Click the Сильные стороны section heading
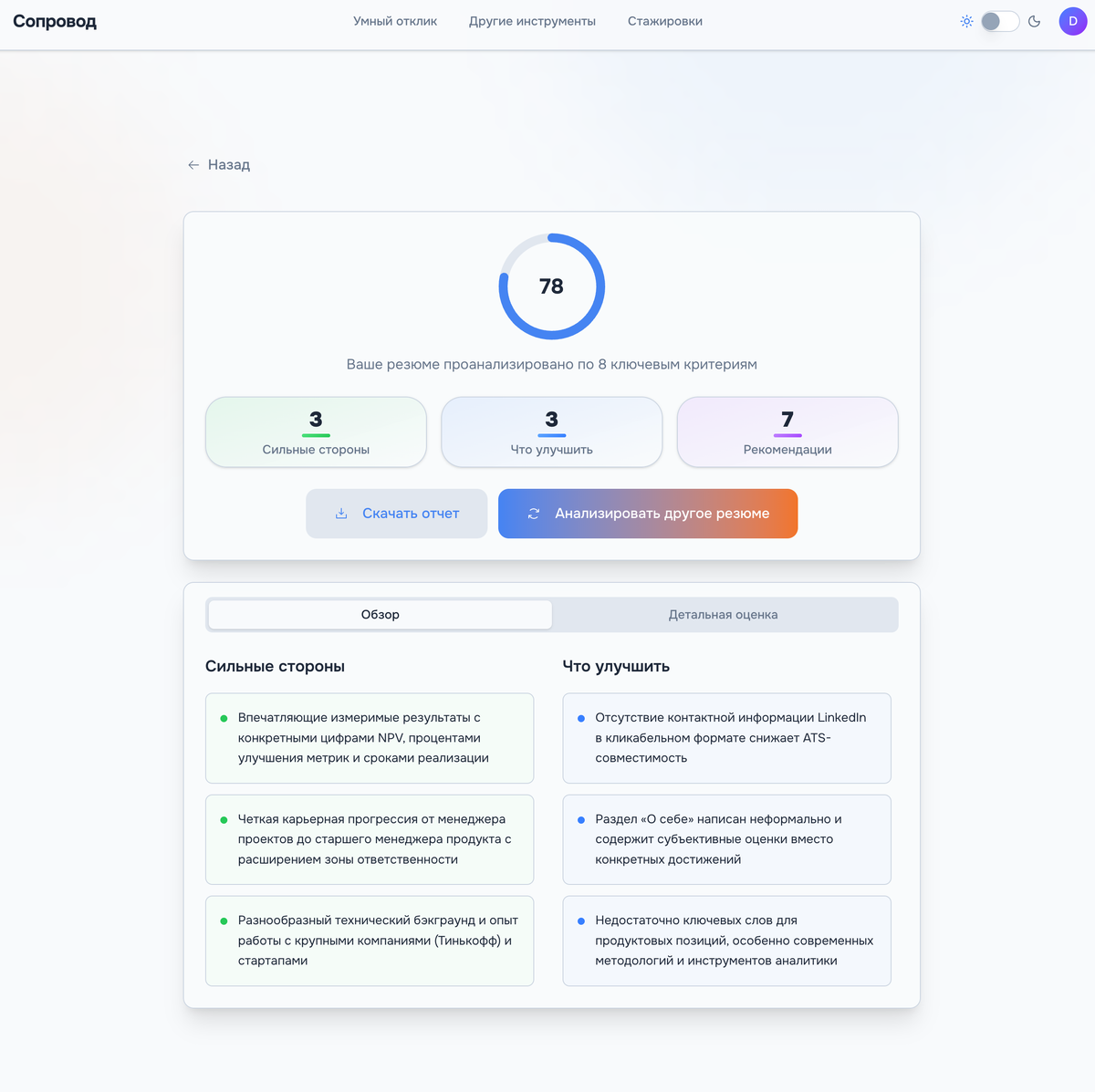The height and width of the screenshot is (1092, 1095). tap(275, 666)
